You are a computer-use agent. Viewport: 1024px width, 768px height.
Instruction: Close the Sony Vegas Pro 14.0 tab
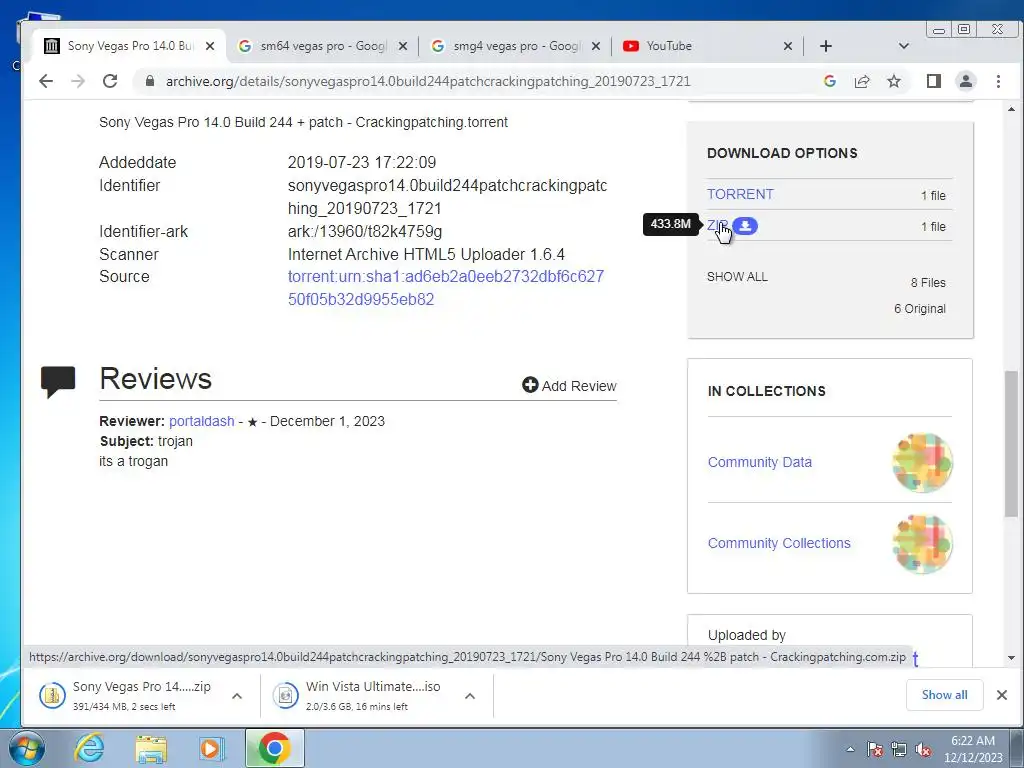[210, 46]
